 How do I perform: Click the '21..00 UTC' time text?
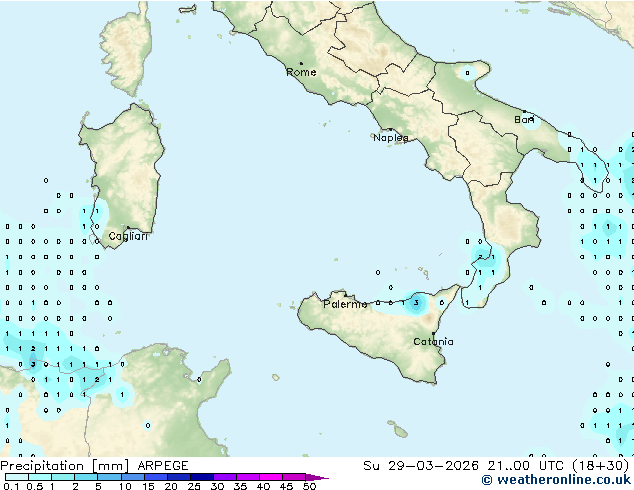click(526, 466)
